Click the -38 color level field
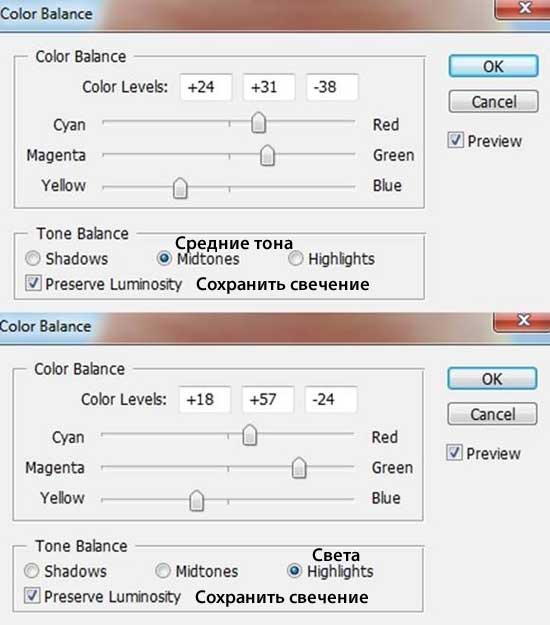The width and height of the screenshot is (550, 625). pyautogui.click(x=332, y=87)
